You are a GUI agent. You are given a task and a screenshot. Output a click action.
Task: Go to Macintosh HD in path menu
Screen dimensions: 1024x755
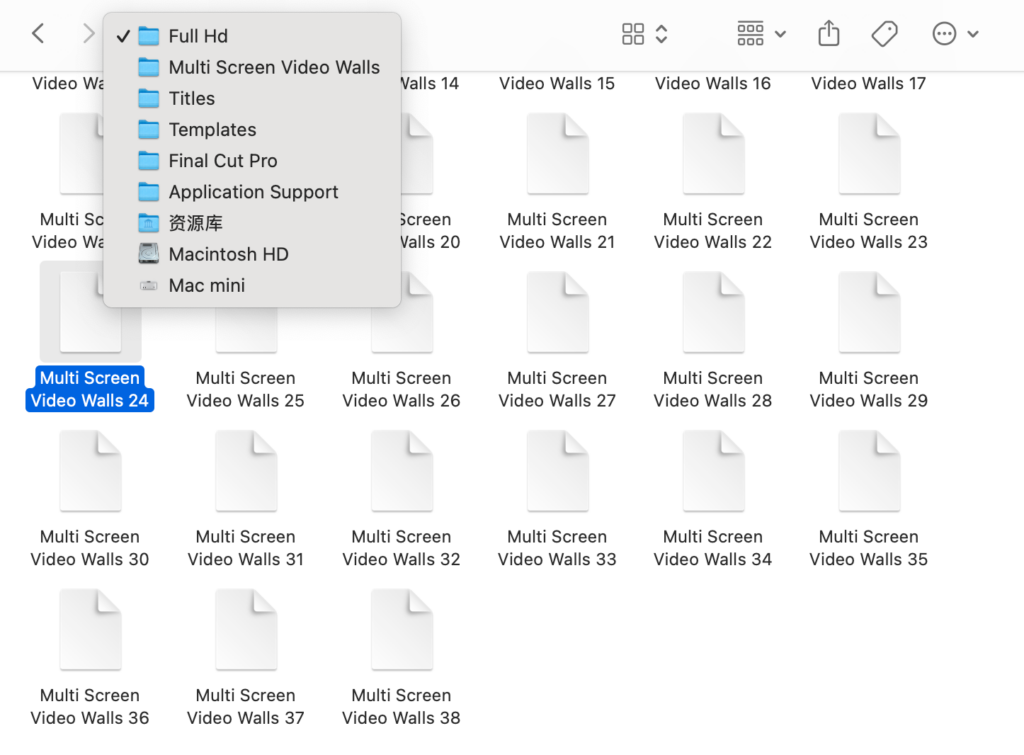(228, 254)
